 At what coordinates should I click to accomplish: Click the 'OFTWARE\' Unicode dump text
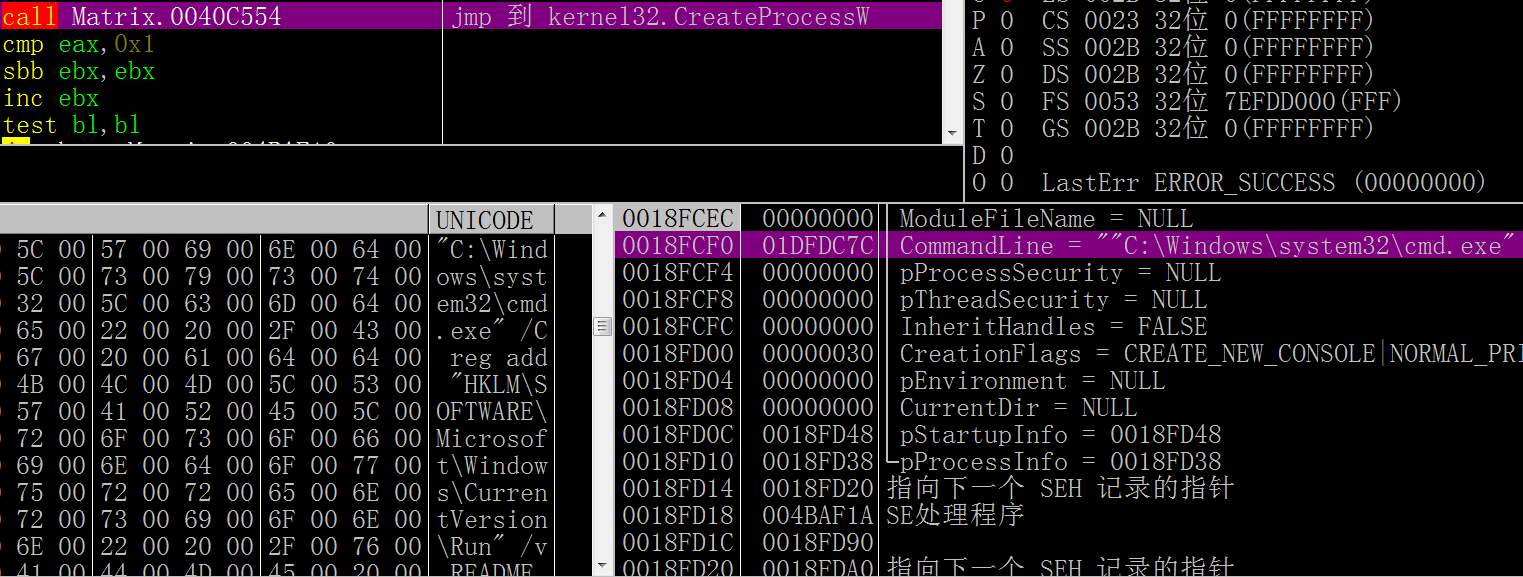(x=492, y=410)
